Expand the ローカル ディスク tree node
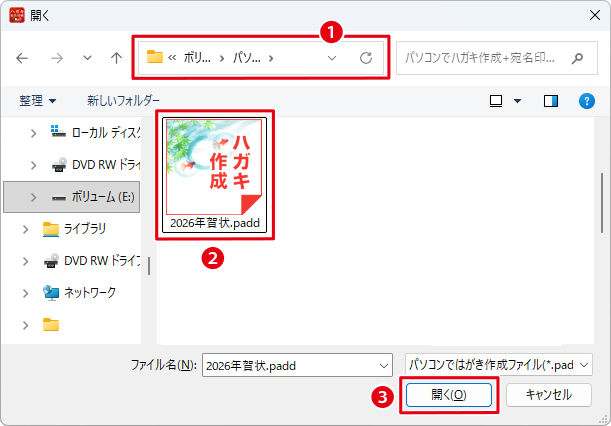This screenshot has width=611, height=426. coord(34,134)
